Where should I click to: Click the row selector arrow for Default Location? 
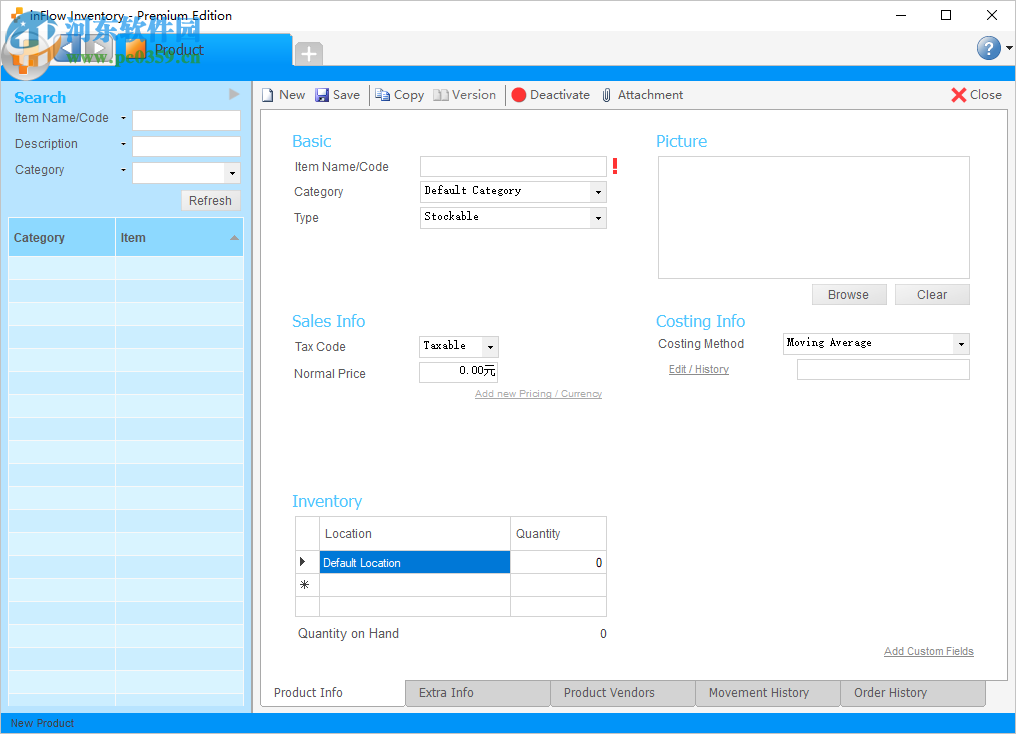(x=303, y=562)
